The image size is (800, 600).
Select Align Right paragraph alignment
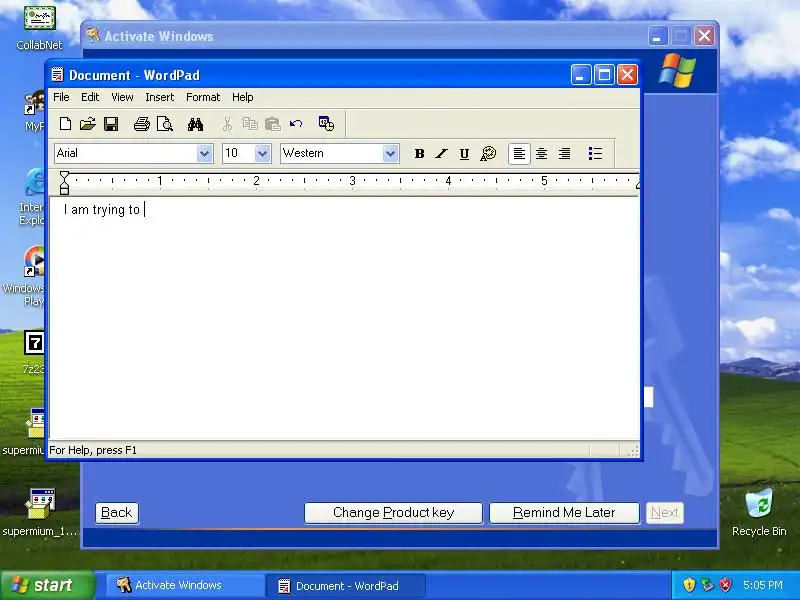point(564,154)
